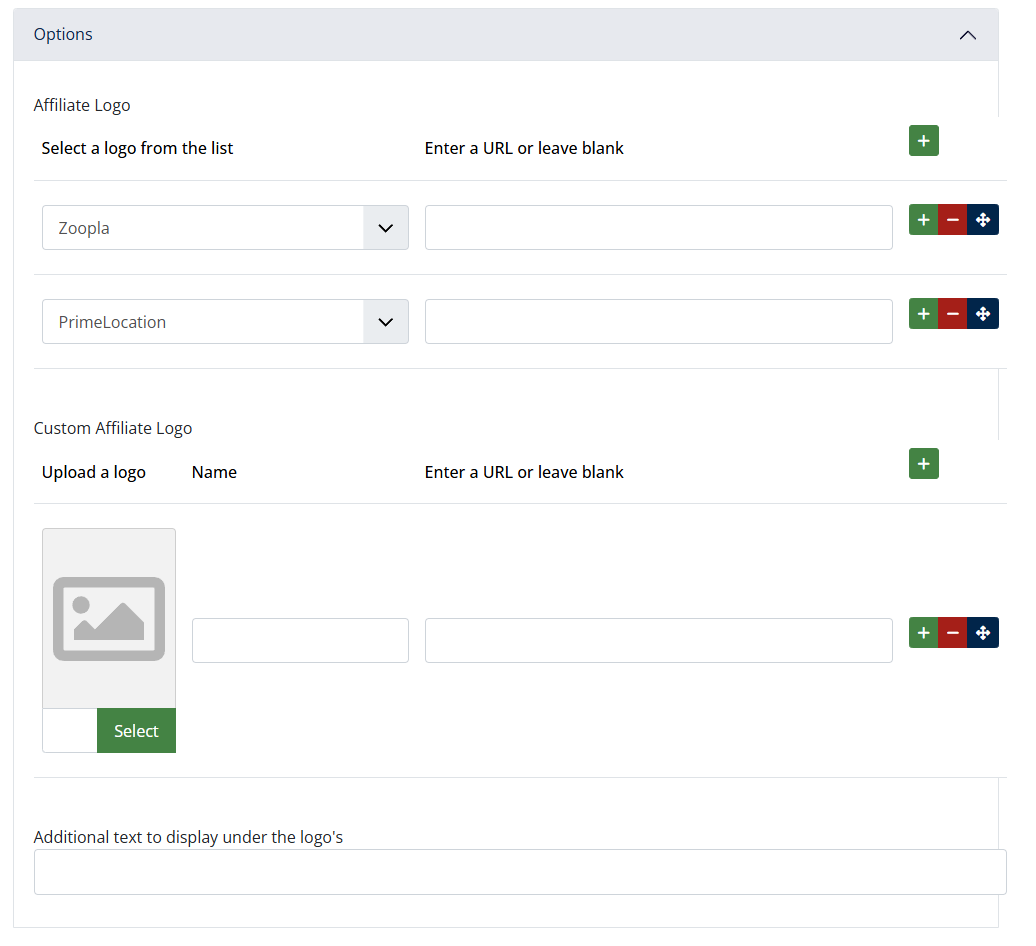
Task: Click the custom logo image placeholder
Action: point(109,618)
